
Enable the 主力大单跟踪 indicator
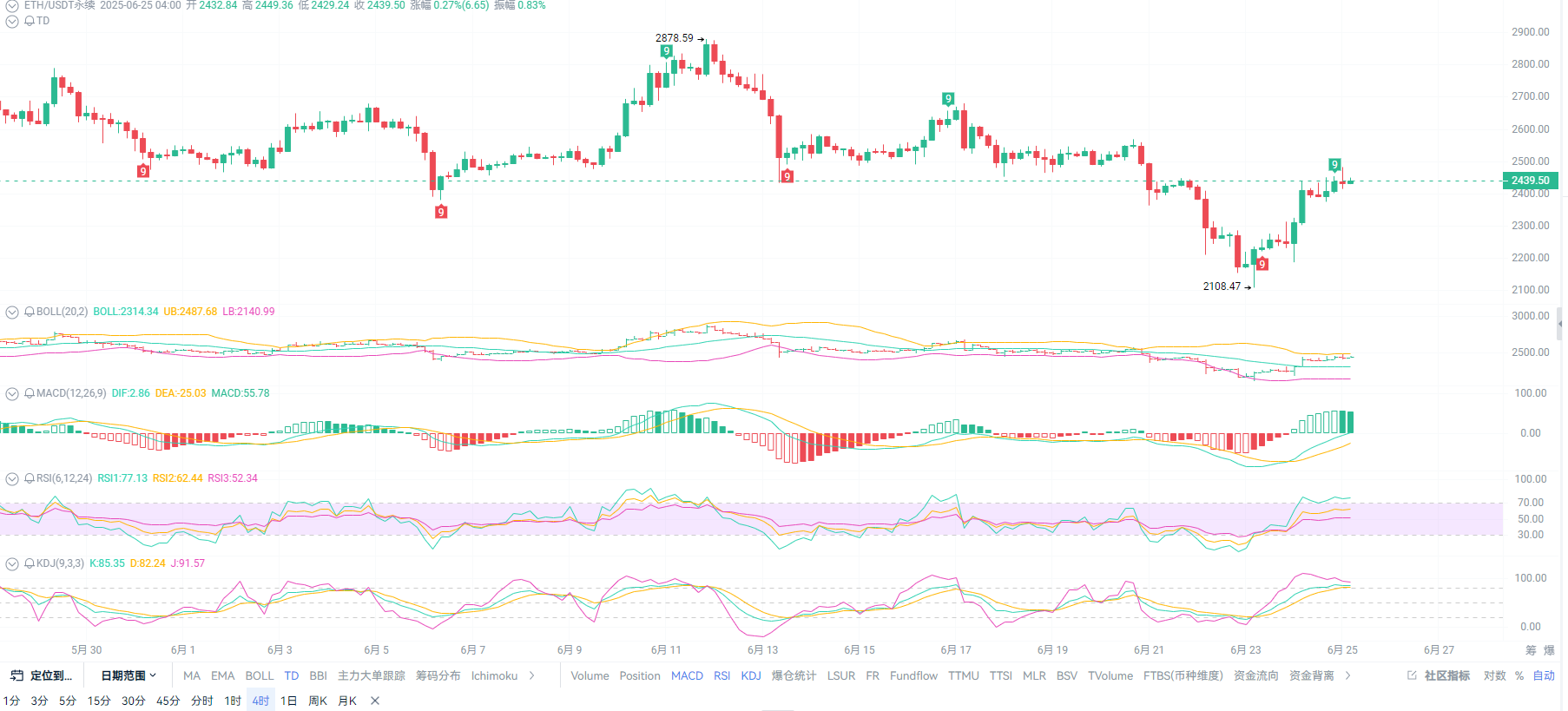pos(371,675)
